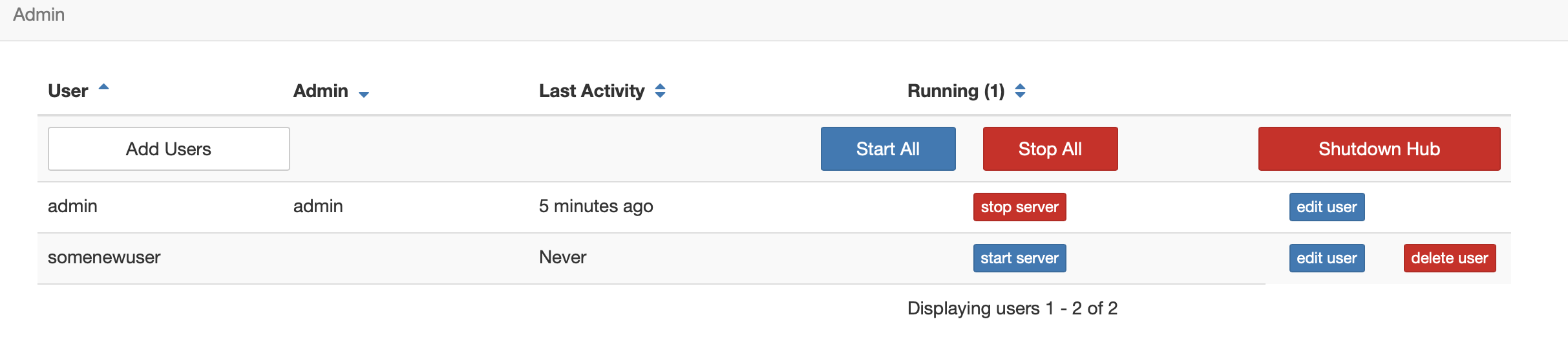Viewport: 1568px width, 339px height.
Task: Start server for somenewuser
Action: point(1019,258)
